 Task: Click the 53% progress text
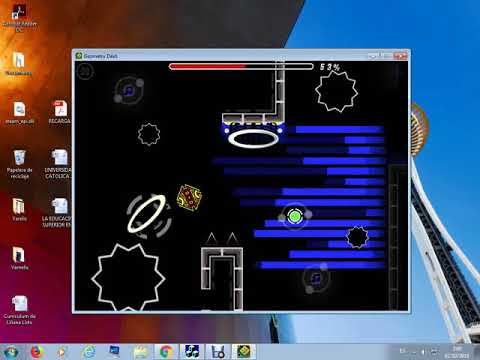330,67
